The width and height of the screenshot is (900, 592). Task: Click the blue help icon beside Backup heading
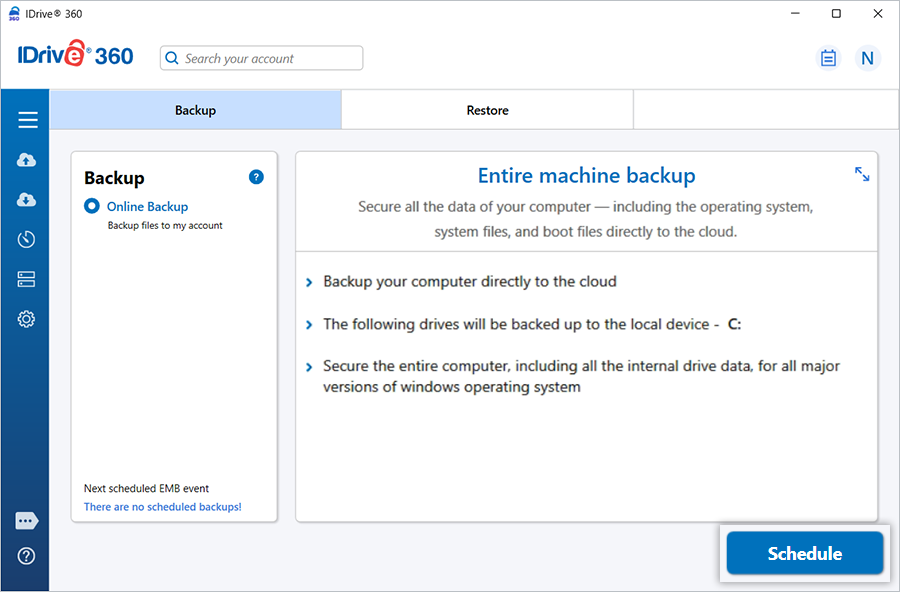[x=256, y=177]
